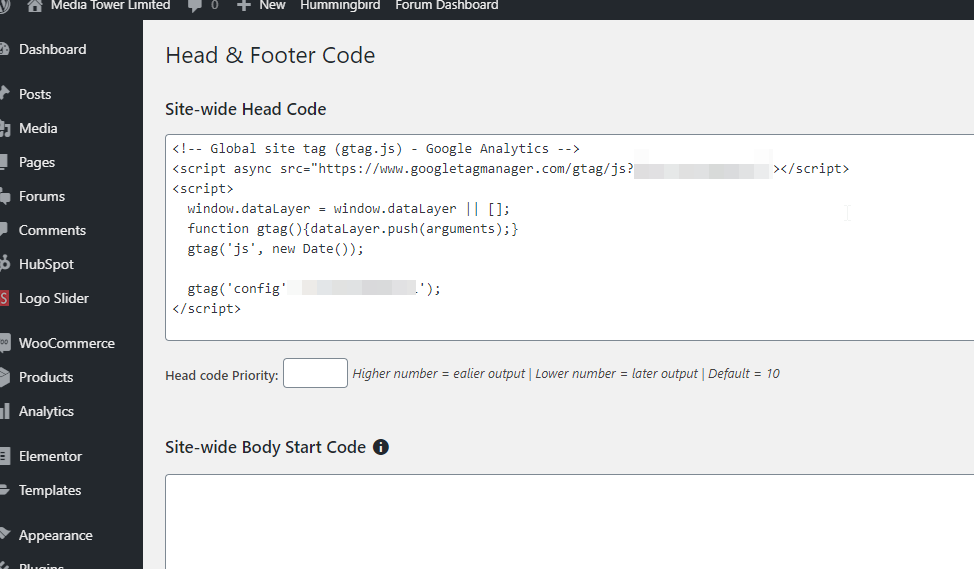Click the Comments bubble icon in sidebar

tap(4, 230)
